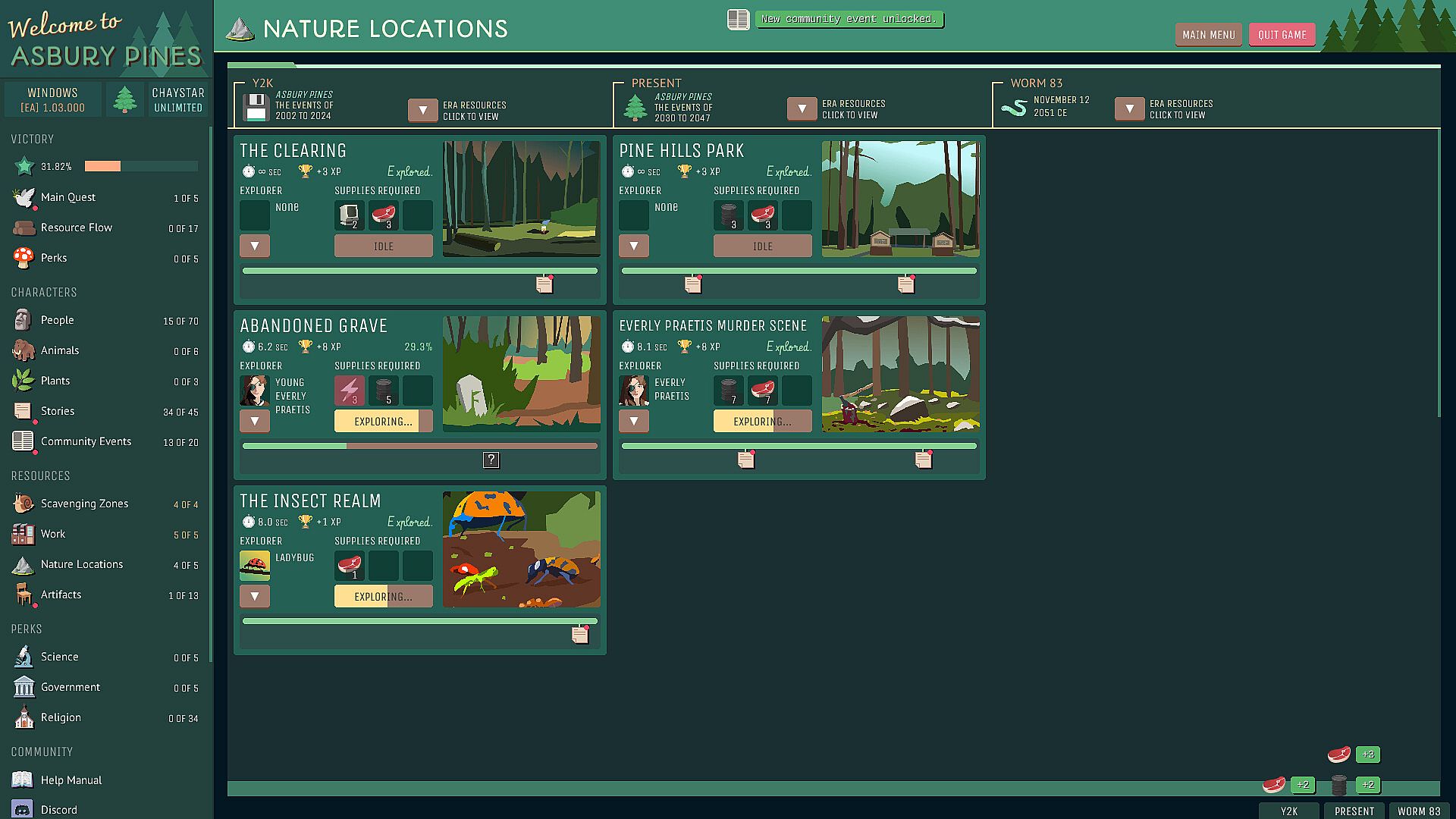The height and width of the screenshot is (819, 1456).
Task: Open the Animals mammoth icon
Action: click(x=24, y=350)
